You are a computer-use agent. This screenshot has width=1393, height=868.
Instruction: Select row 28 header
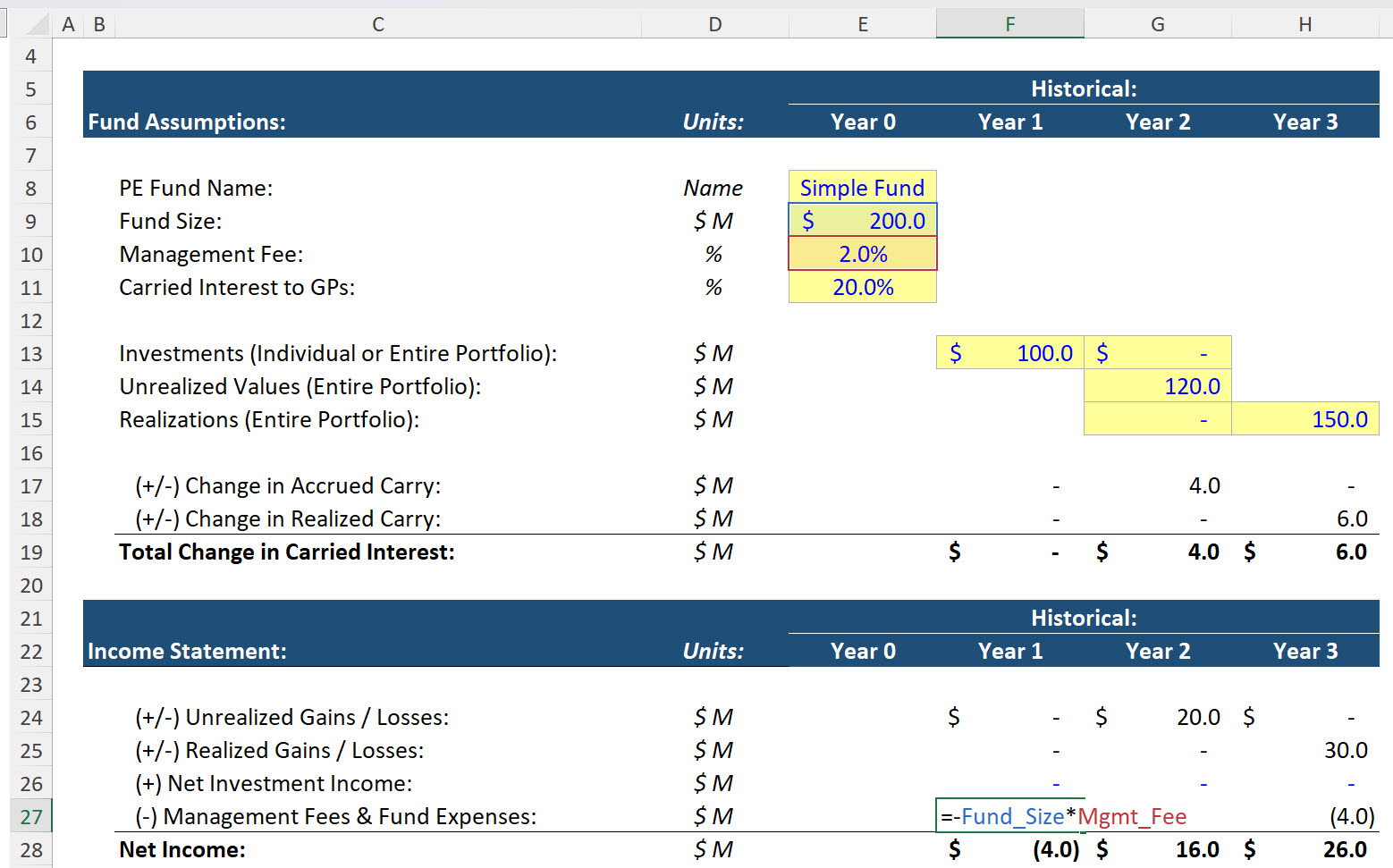(31, 850)
